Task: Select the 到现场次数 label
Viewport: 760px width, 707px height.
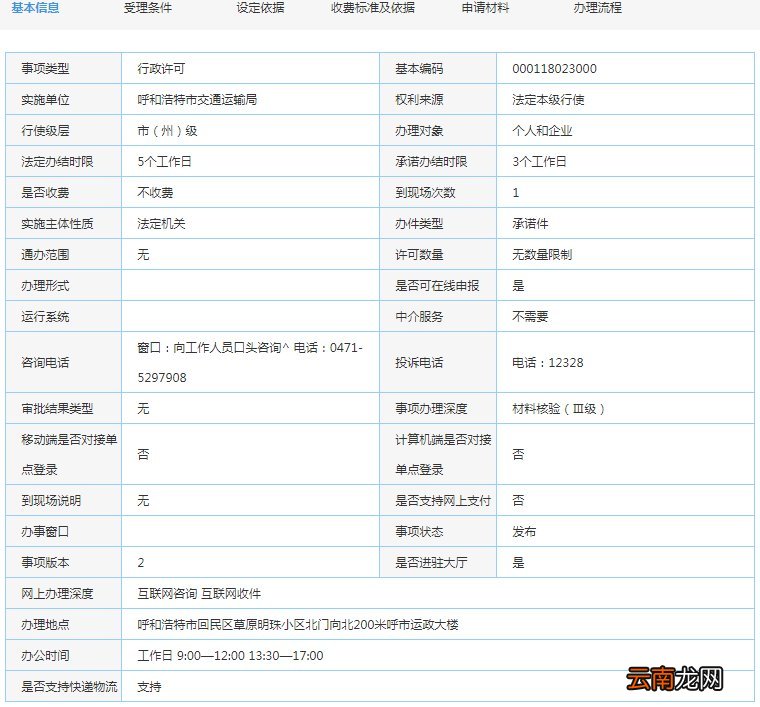Action: coord(426,193)
